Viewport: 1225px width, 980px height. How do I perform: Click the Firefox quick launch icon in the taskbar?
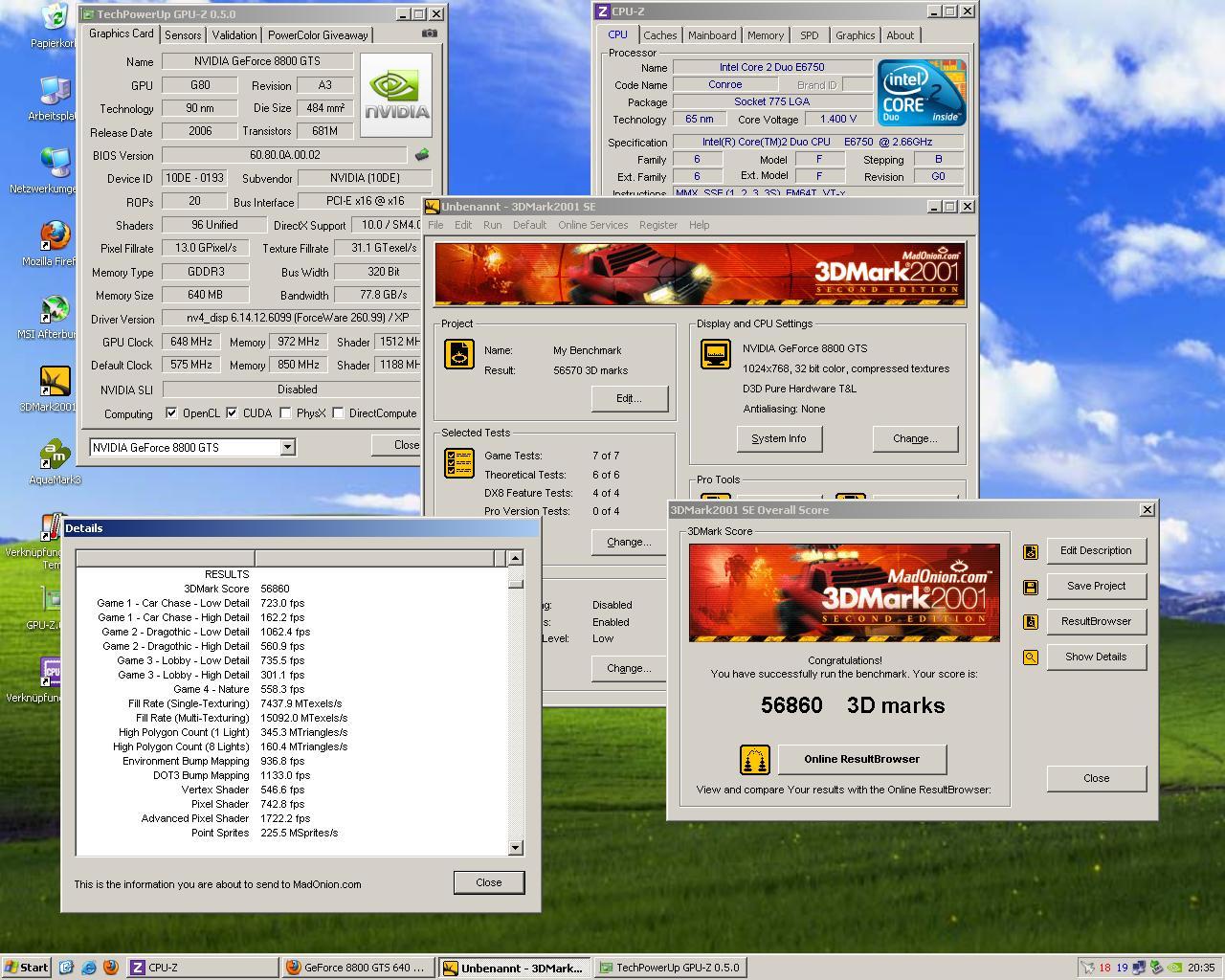coord(110,968)
